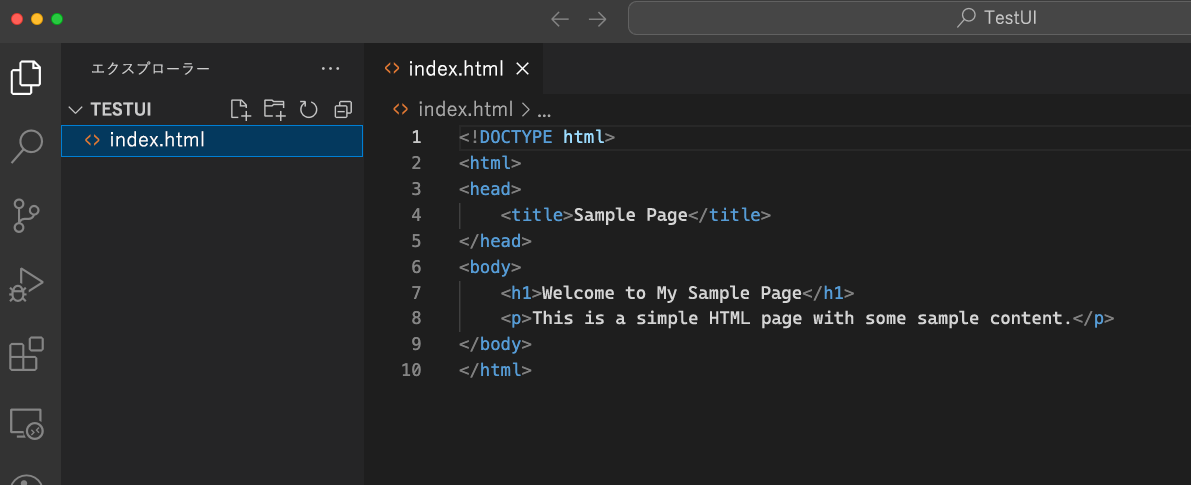This screenshot has height=485, width=1191.
Task: Click the エクスプローラー panel title
Action: pos(150,69)
